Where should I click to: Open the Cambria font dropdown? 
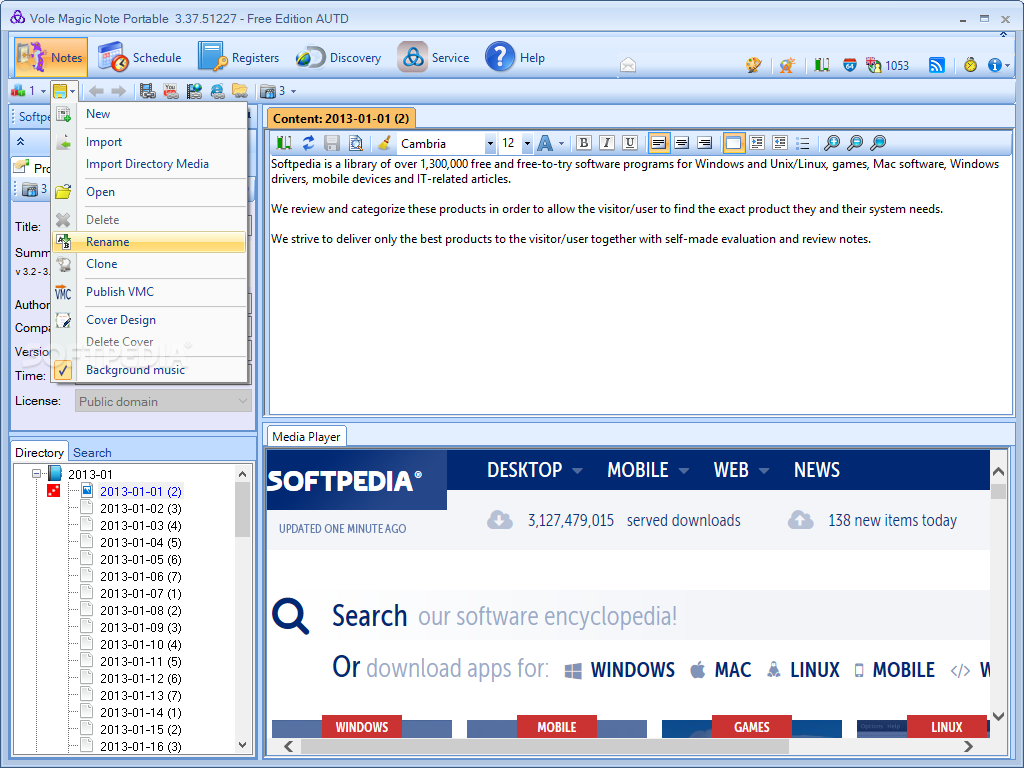490,143
